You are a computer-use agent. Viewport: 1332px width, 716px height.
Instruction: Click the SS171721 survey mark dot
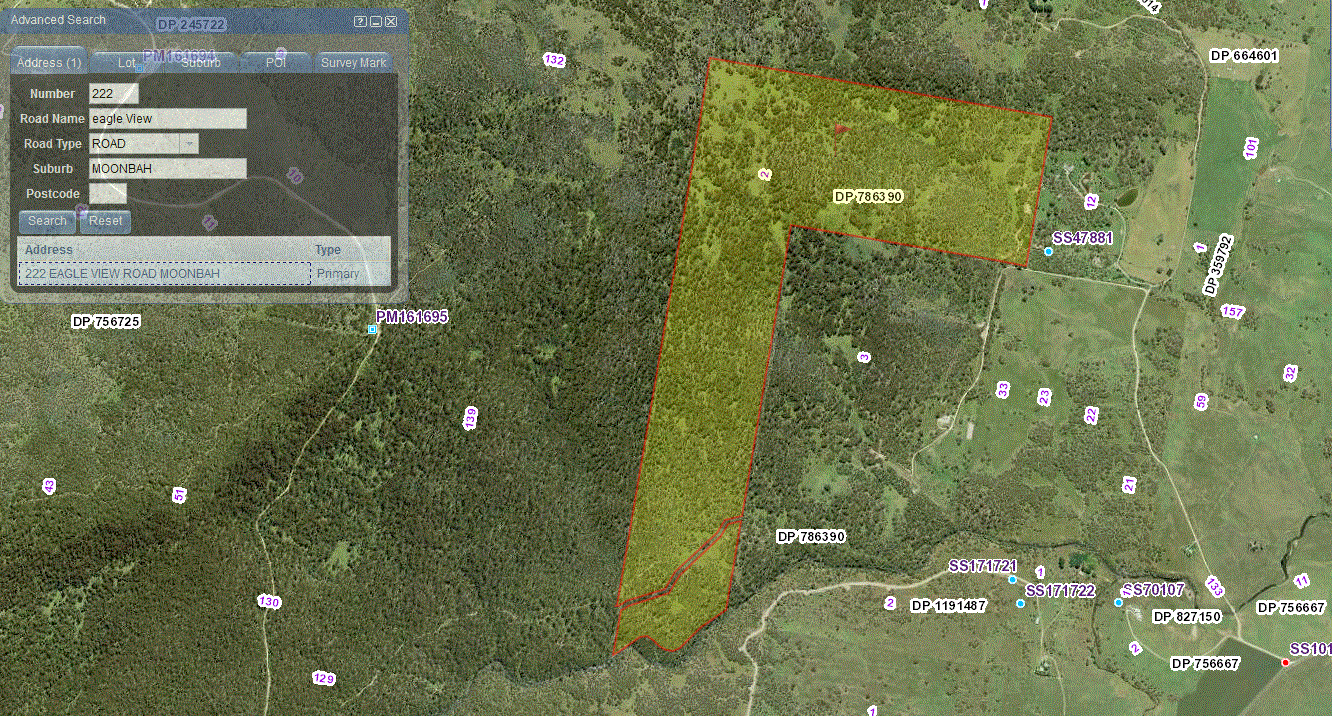(1012, 580)
